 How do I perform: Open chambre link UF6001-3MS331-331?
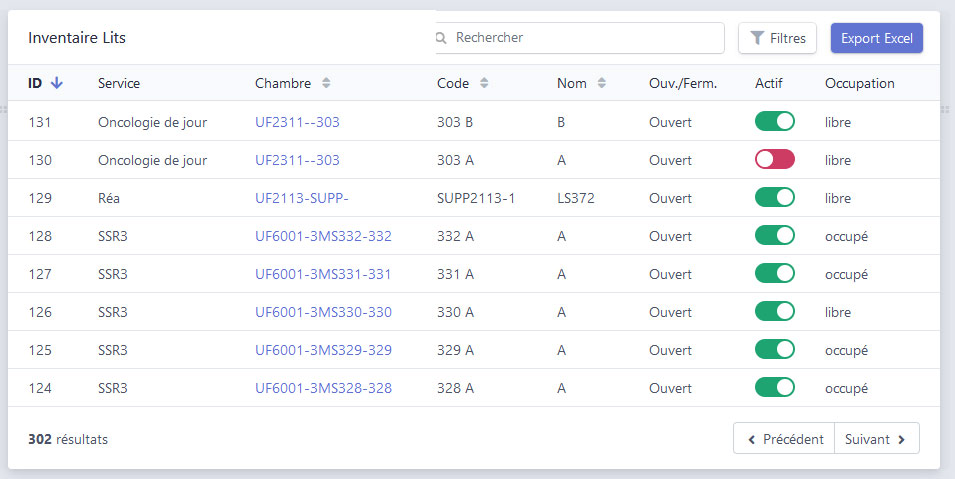click(x=323, y=274)
